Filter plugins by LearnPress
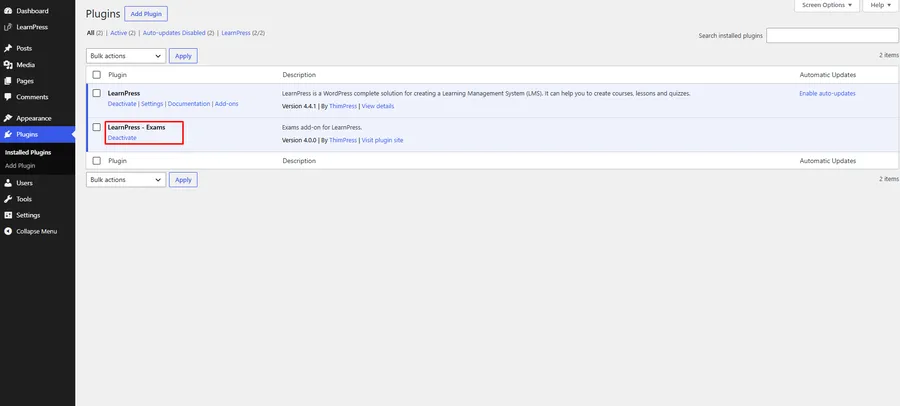This screenshot has width=900, height=406. [236, 33]
